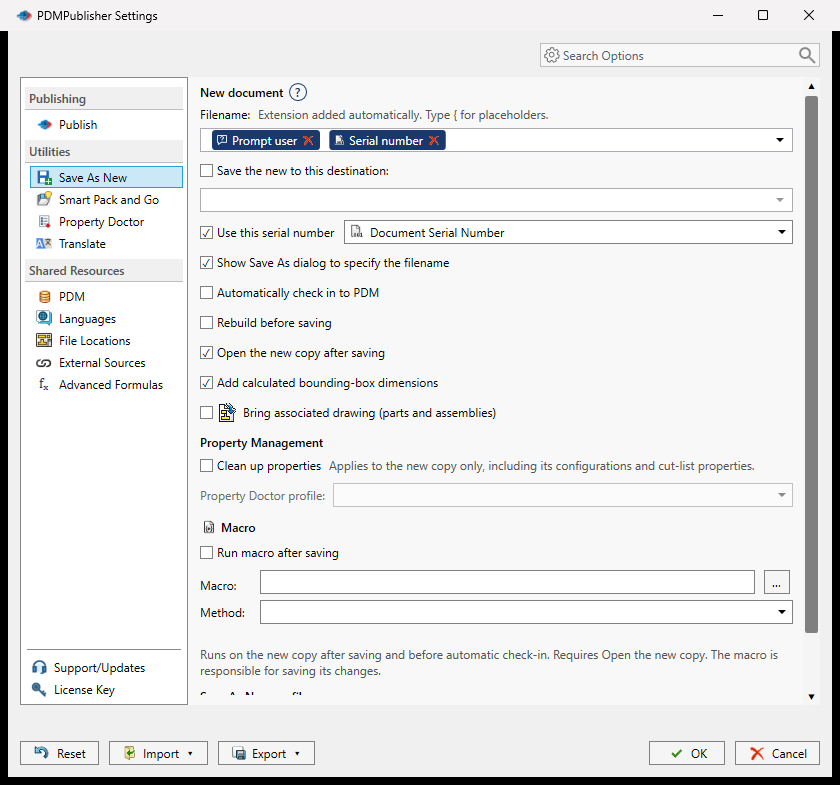Click the Reset button

click(x=59, y=753)
